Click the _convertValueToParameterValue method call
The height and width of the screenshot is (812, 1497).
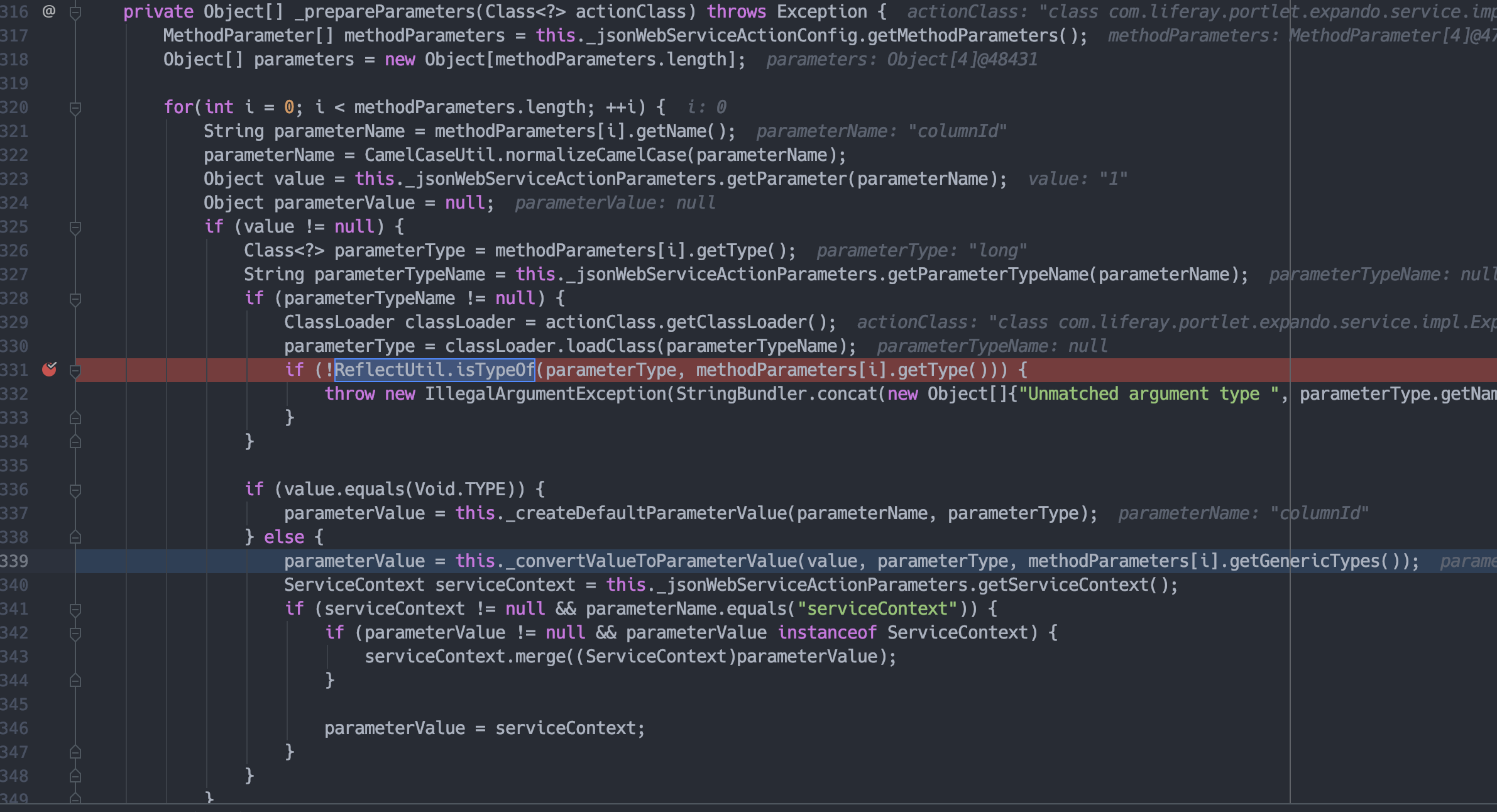650,561
